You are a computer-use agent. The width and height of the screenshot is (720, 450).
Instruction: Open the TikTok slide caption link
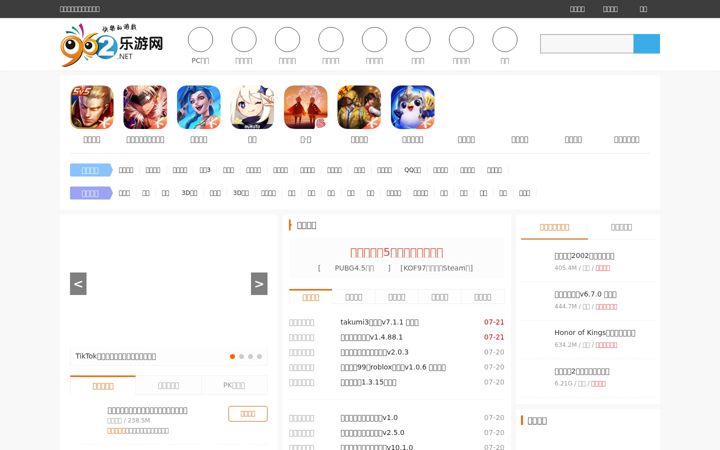click(116, 356)
